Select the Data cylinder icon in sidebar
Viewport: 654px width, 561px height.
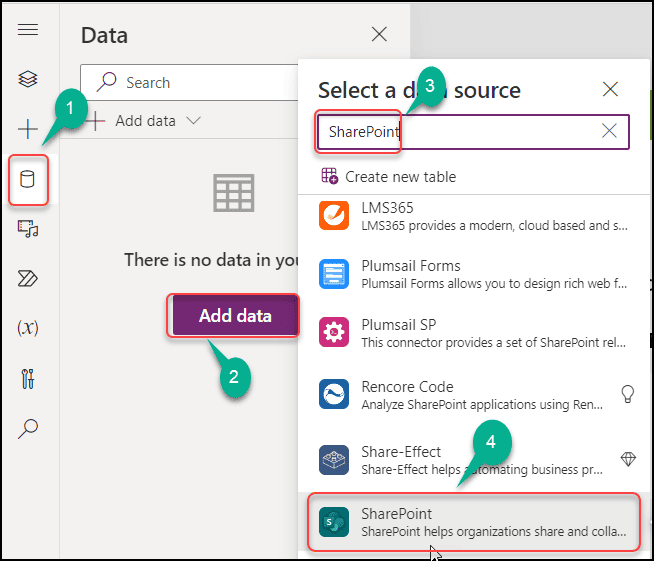click(28, 179)
